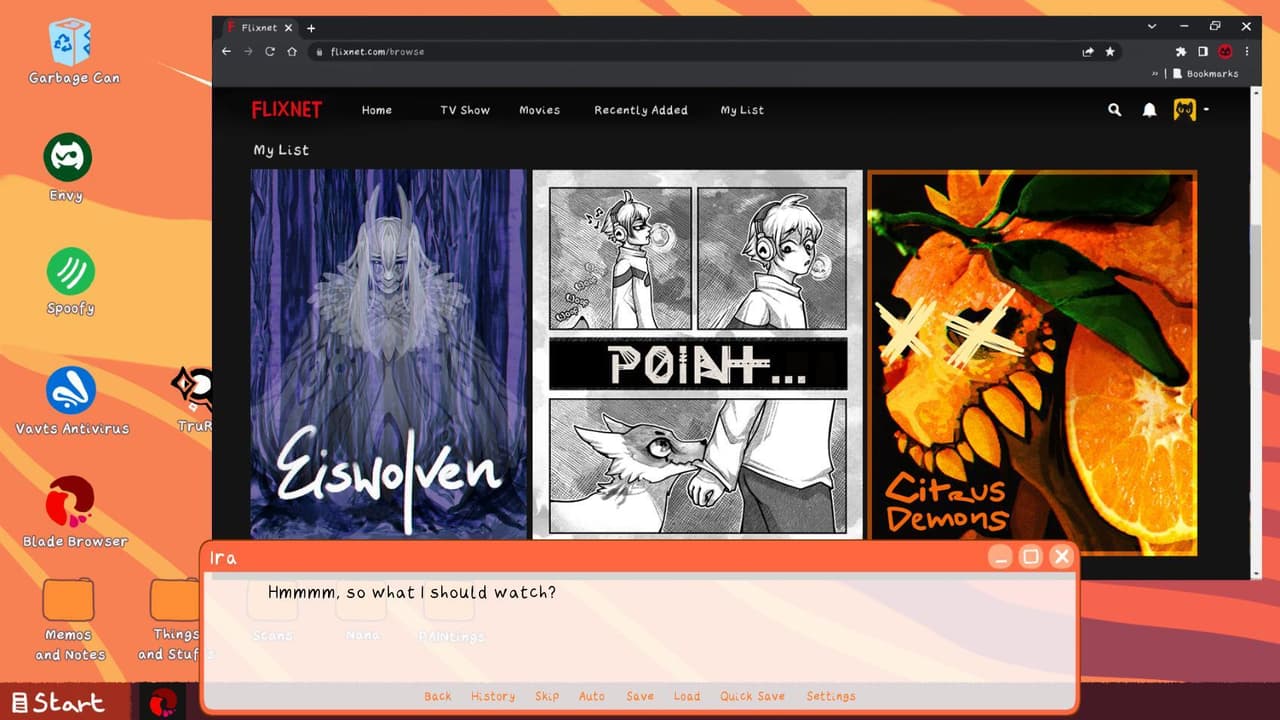1280x720 pixels.
Task: Open Recently Added
Action: pos(641,110)
